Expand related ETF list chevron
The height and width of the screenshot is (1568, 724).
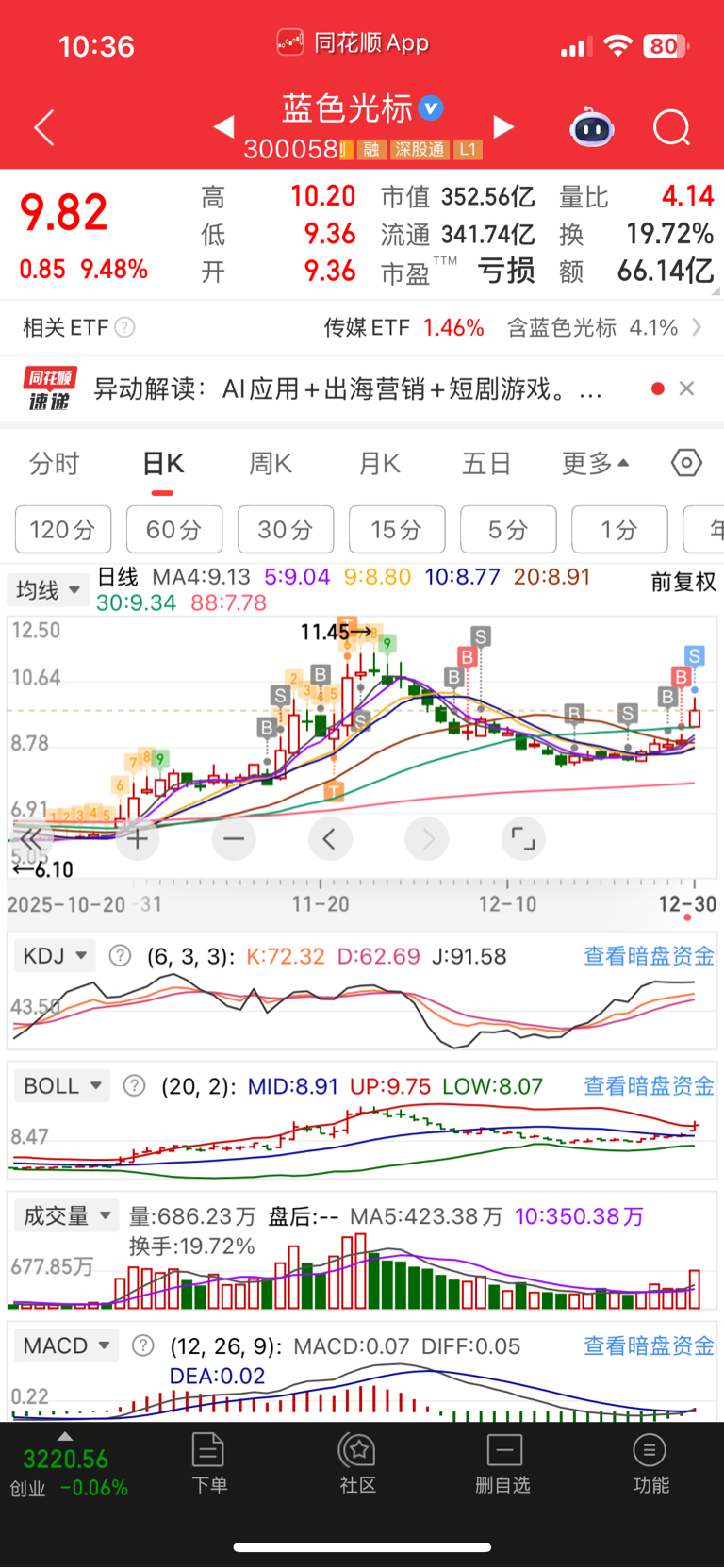coord(697,327)
